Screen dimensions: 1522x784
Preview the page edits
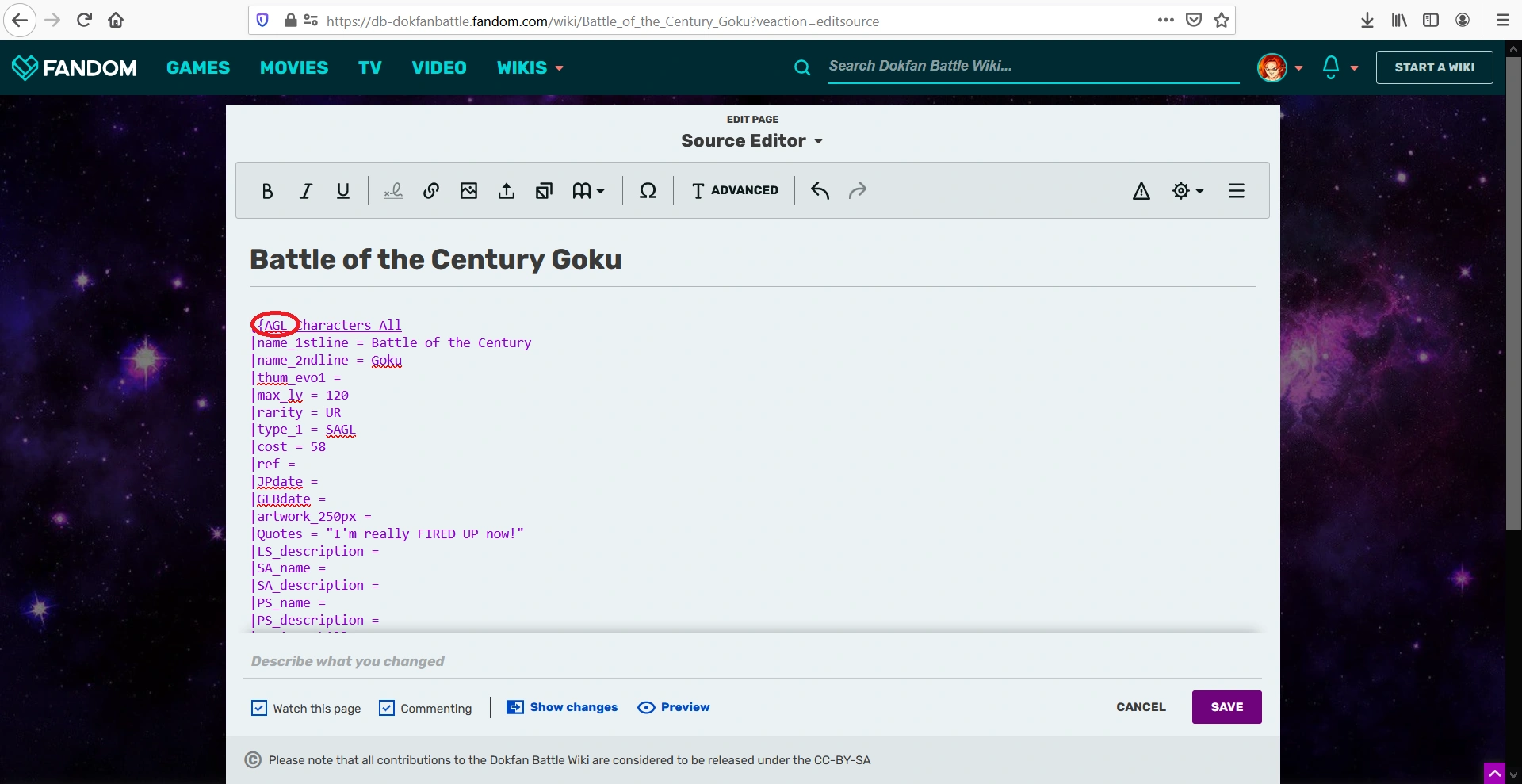(x=674, y=707)
